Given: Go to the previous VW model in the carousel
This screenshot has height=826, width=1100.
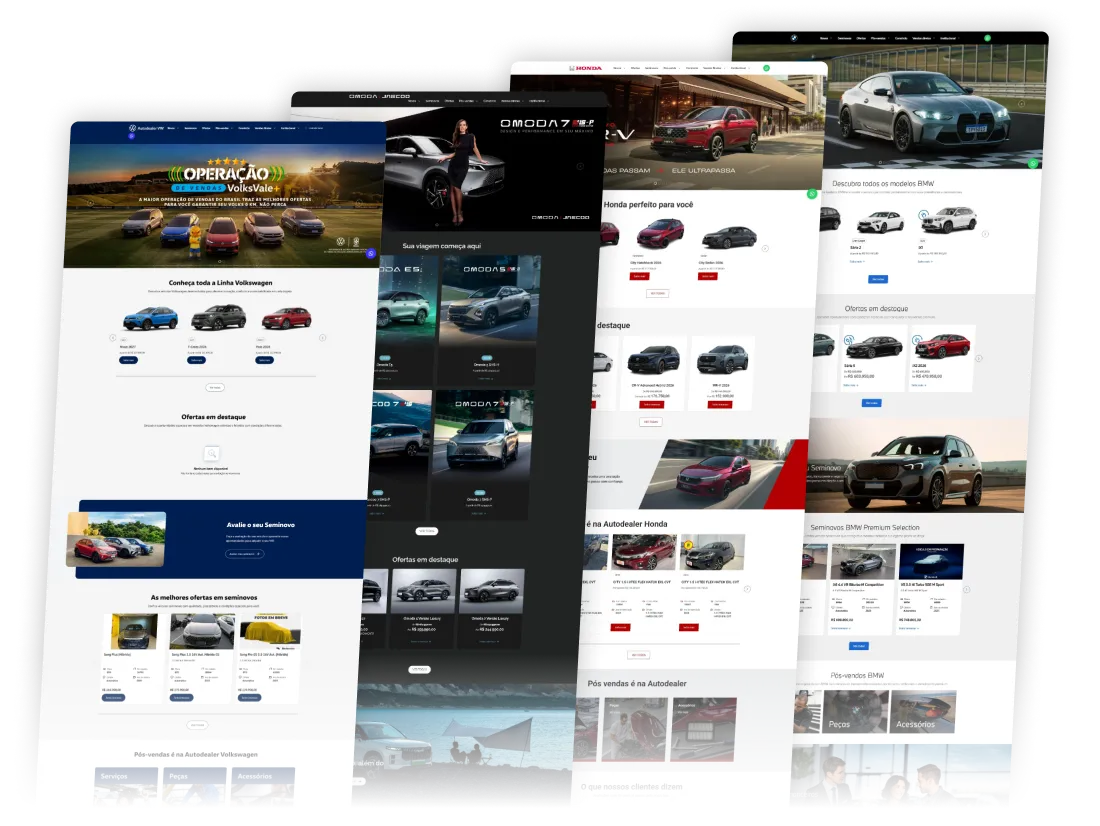Looking at the screenshot, I should pyautogui.click(x=112, y=338).
